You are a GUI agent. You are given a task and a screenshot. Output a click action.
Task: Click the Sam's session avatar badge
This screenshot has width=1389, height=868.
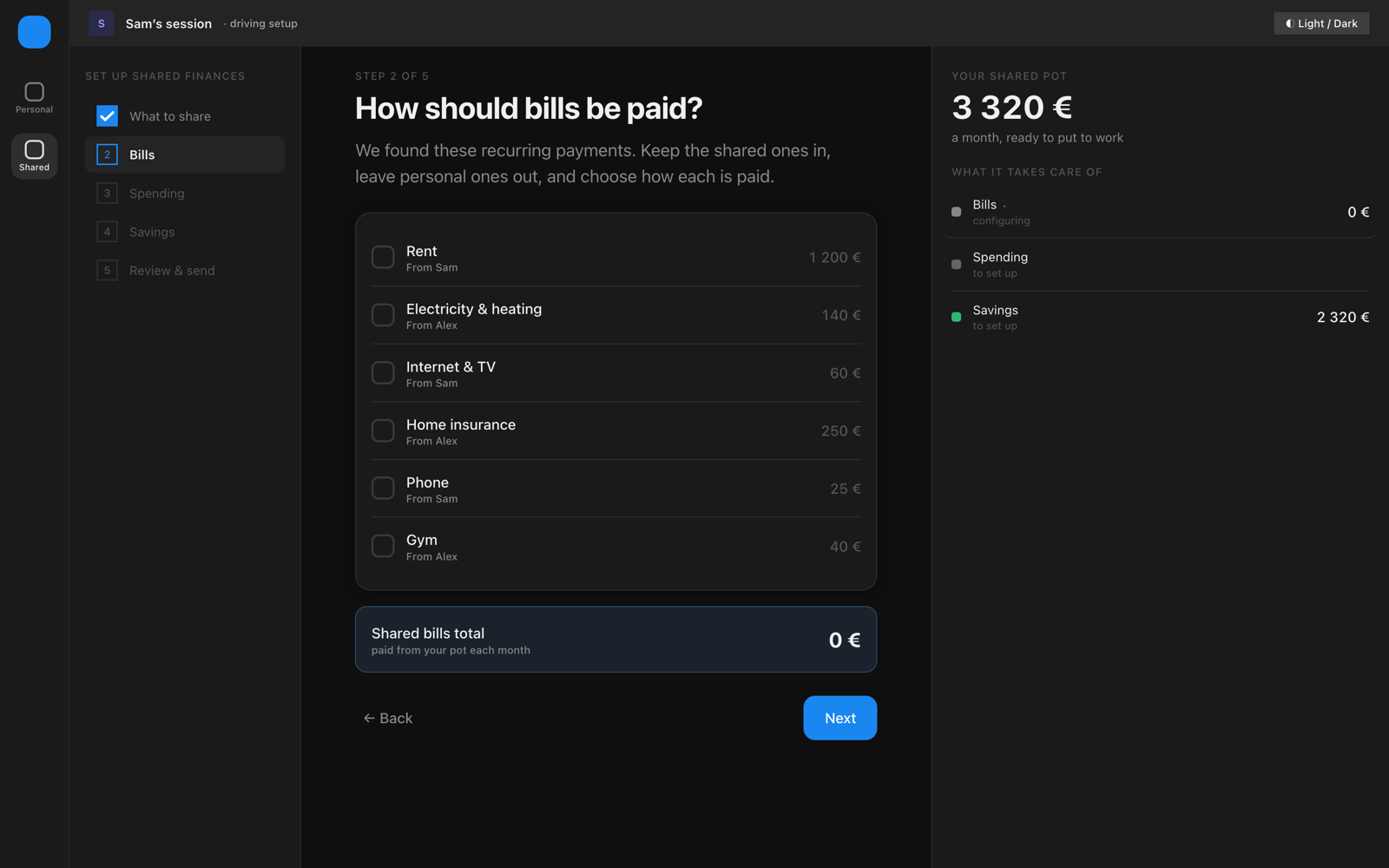102,23
